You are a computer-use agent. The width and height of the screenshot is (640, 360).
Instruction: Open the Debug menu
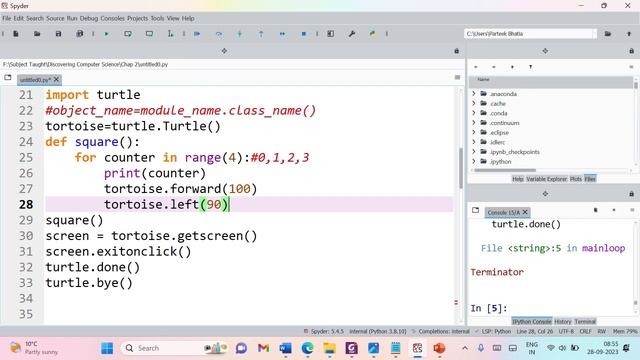pyautogui.click(x=89, y=18)
